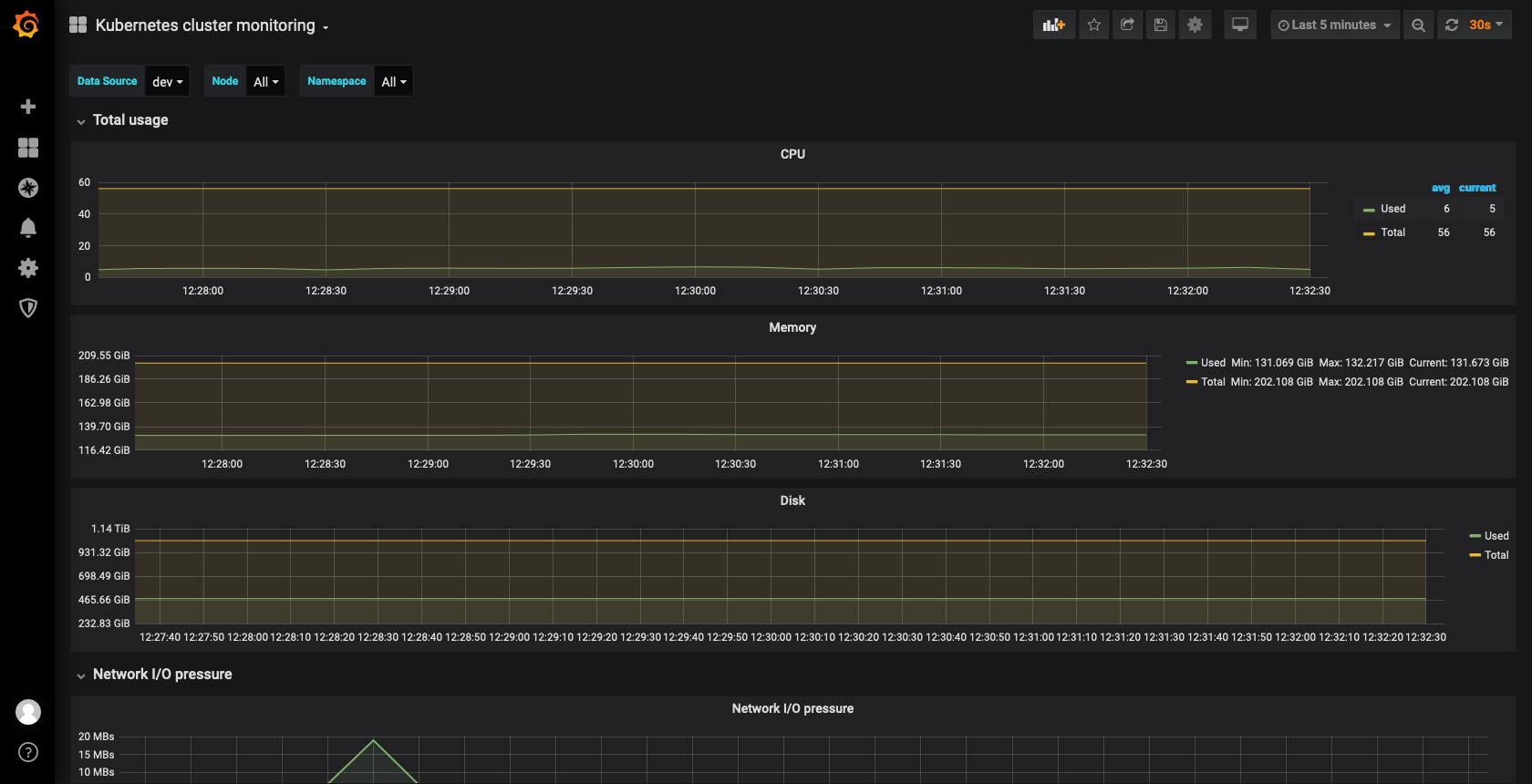Toggle the Used series in CPU legend
1532x784 pixels.
[x=1392, y=209]
